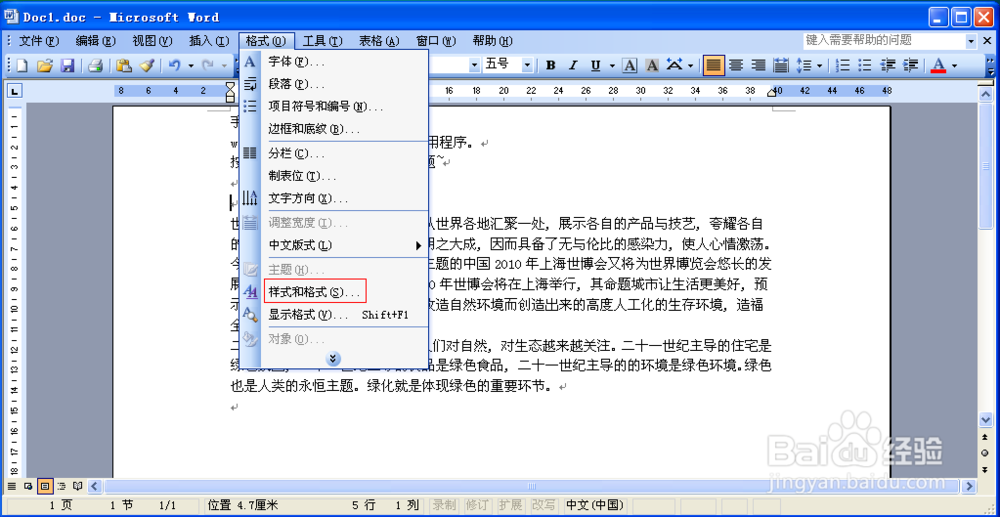The image size is (1000, 517).
Task: Decrease the paragraph indent
Action: (x=888, y=65)
